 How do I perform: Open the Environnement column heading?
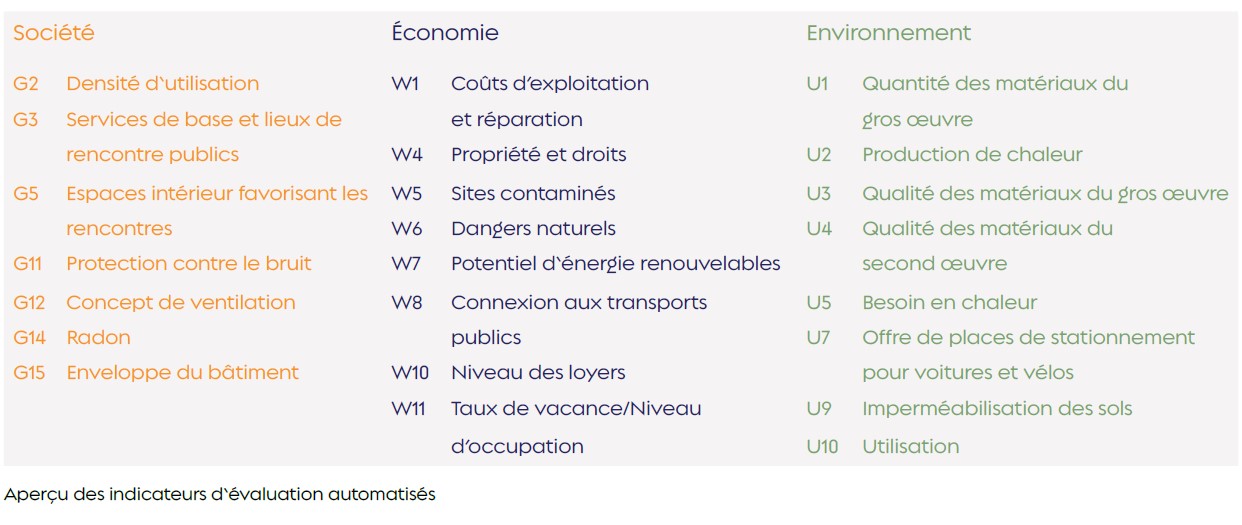[x=889, y=33]
